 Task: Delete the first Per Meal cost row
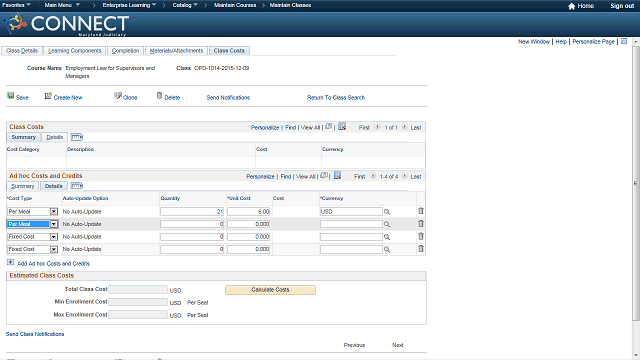[421, 211]
